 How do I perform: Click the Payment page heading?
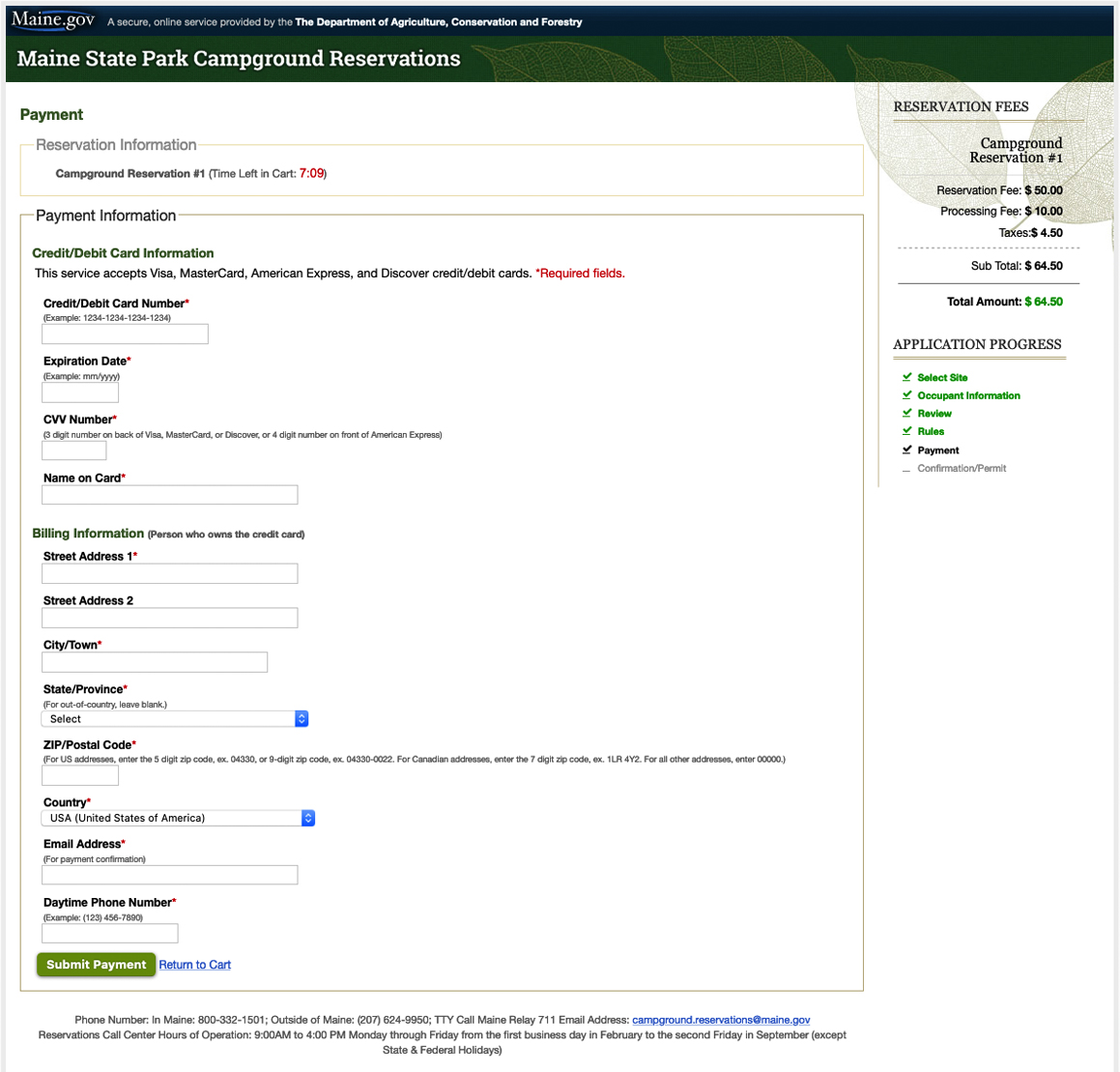pos(51,114)
